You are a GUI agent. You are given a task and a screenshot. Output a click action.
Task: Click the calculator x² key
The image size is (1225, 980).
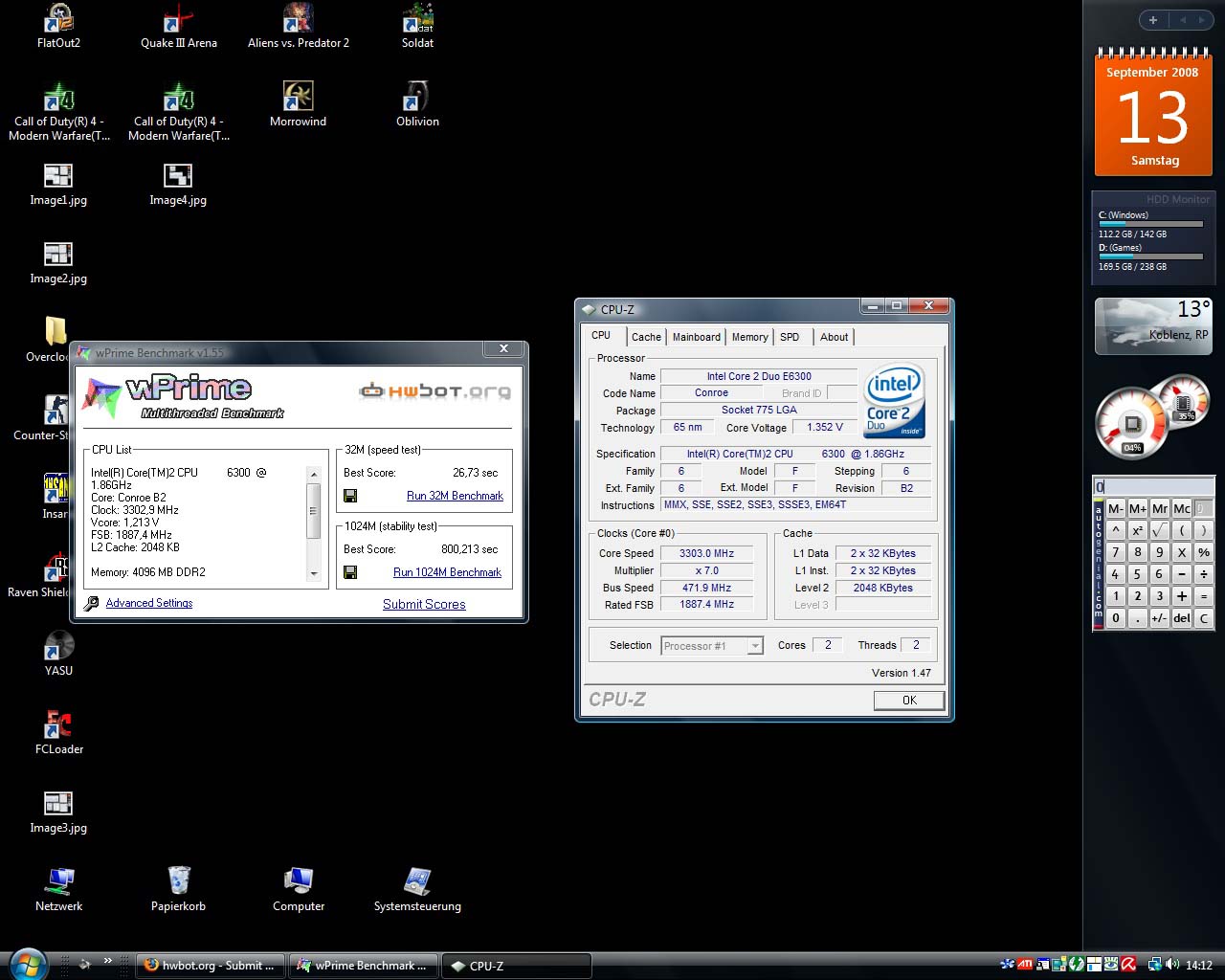(1138, 530)
